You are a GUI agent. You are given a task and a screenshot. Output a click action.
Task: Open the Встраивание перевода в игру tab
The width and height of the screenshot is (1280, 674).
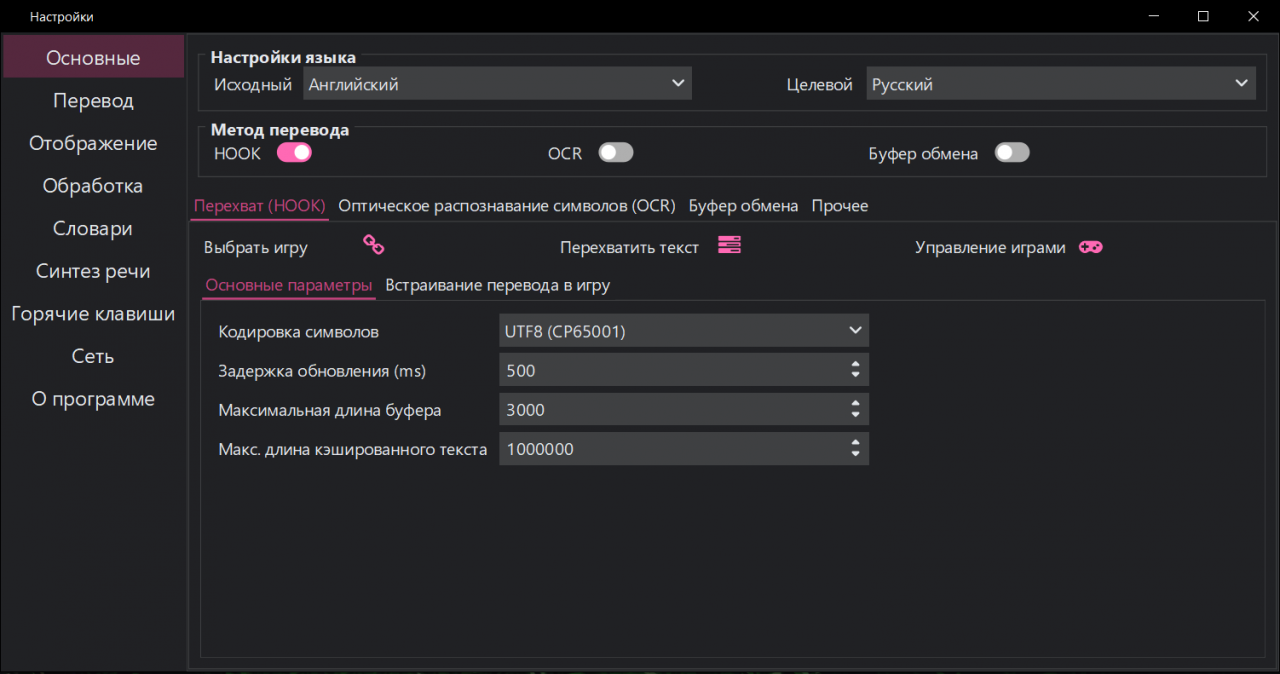click(497, 285)
